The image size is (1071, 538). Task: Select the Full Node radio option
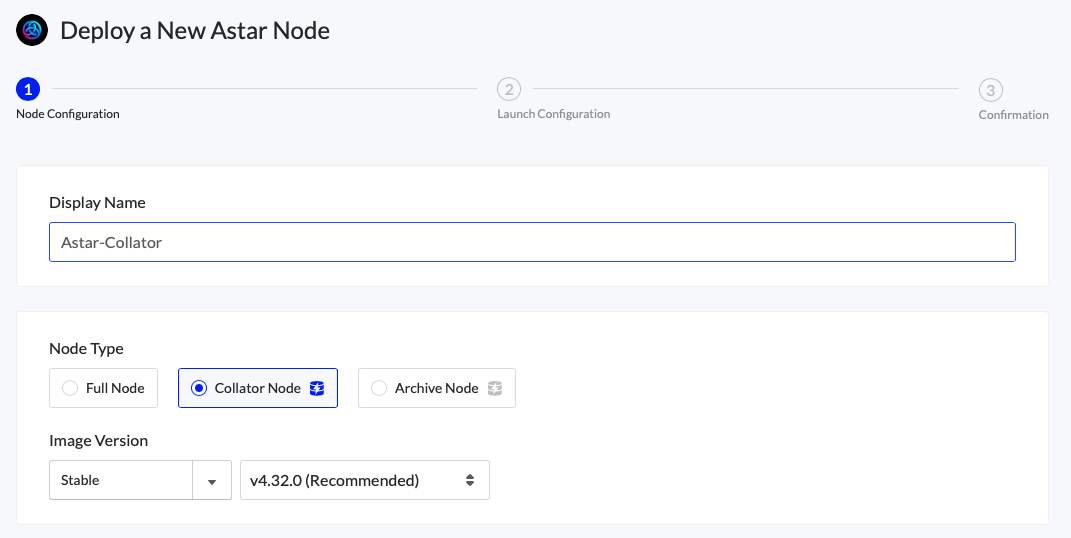coord(70,388)
